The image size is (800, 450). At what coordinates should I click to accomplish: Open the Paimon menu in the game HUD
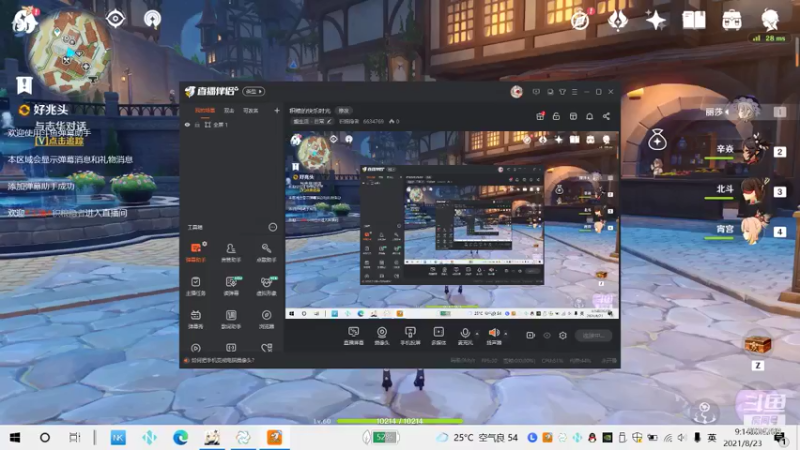[24, 21]
